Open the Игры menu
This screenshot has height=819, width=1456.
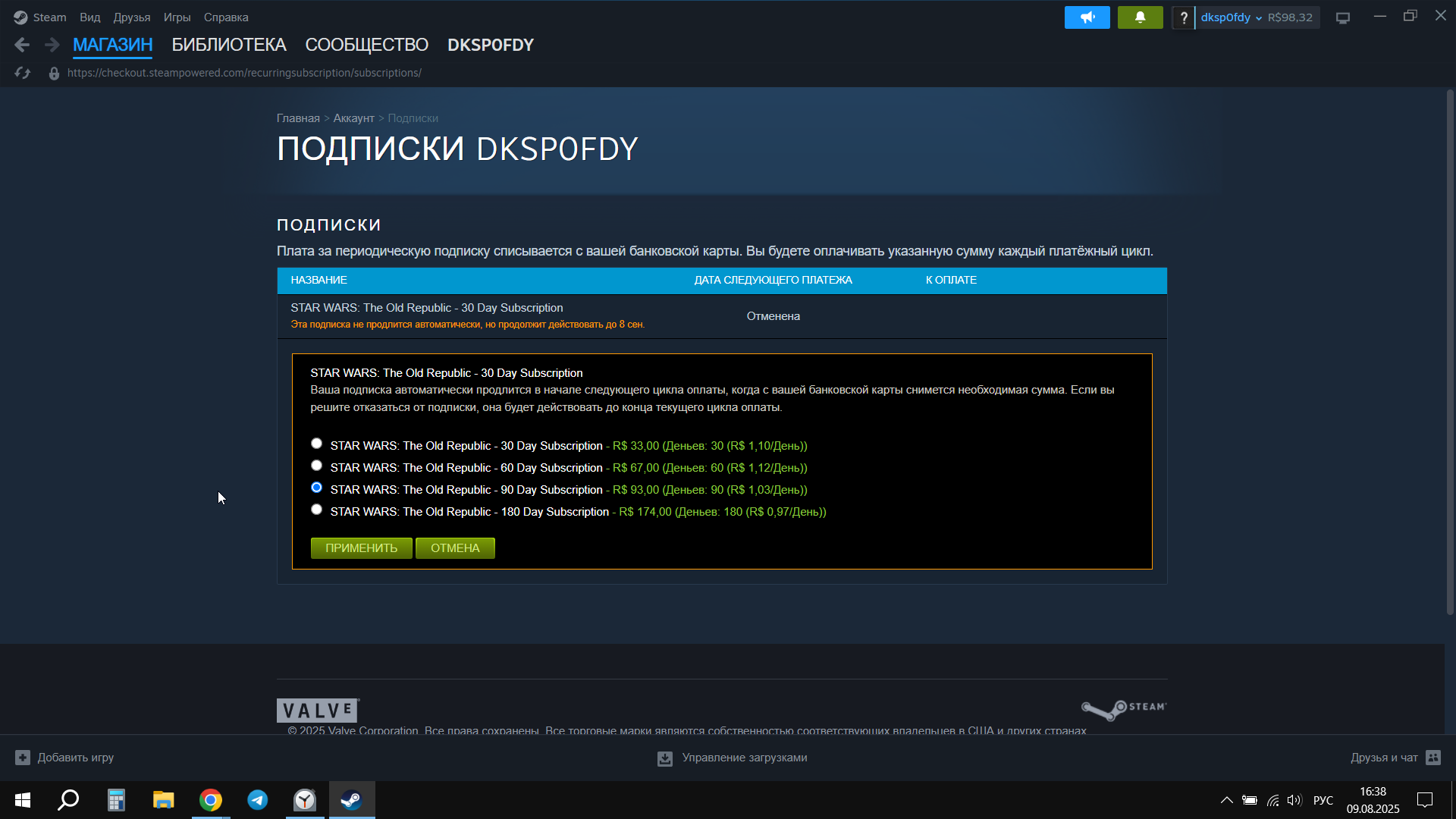coord(177,17)
